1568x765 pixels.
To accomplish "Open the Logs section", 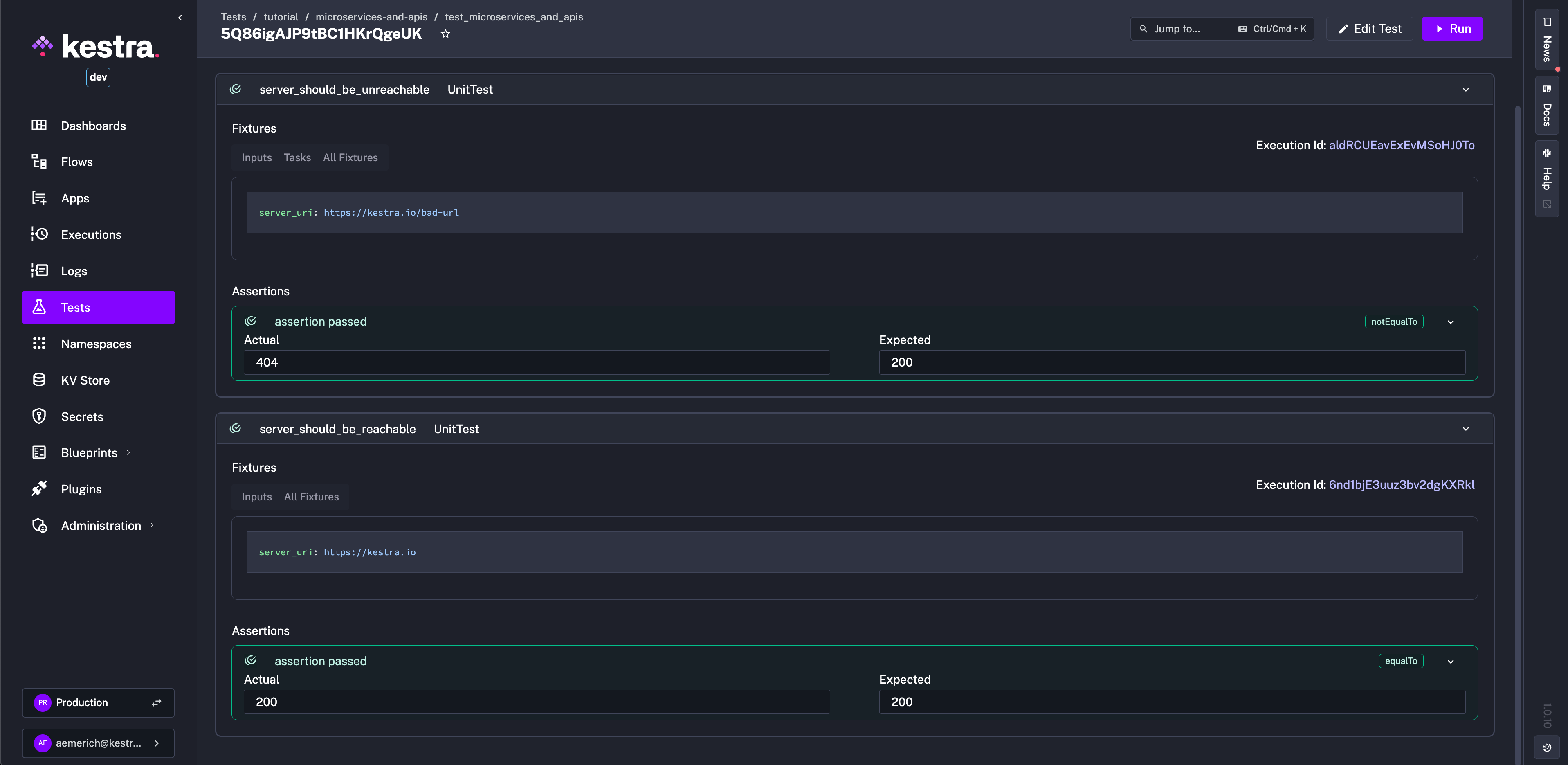I will coord(74,270).
